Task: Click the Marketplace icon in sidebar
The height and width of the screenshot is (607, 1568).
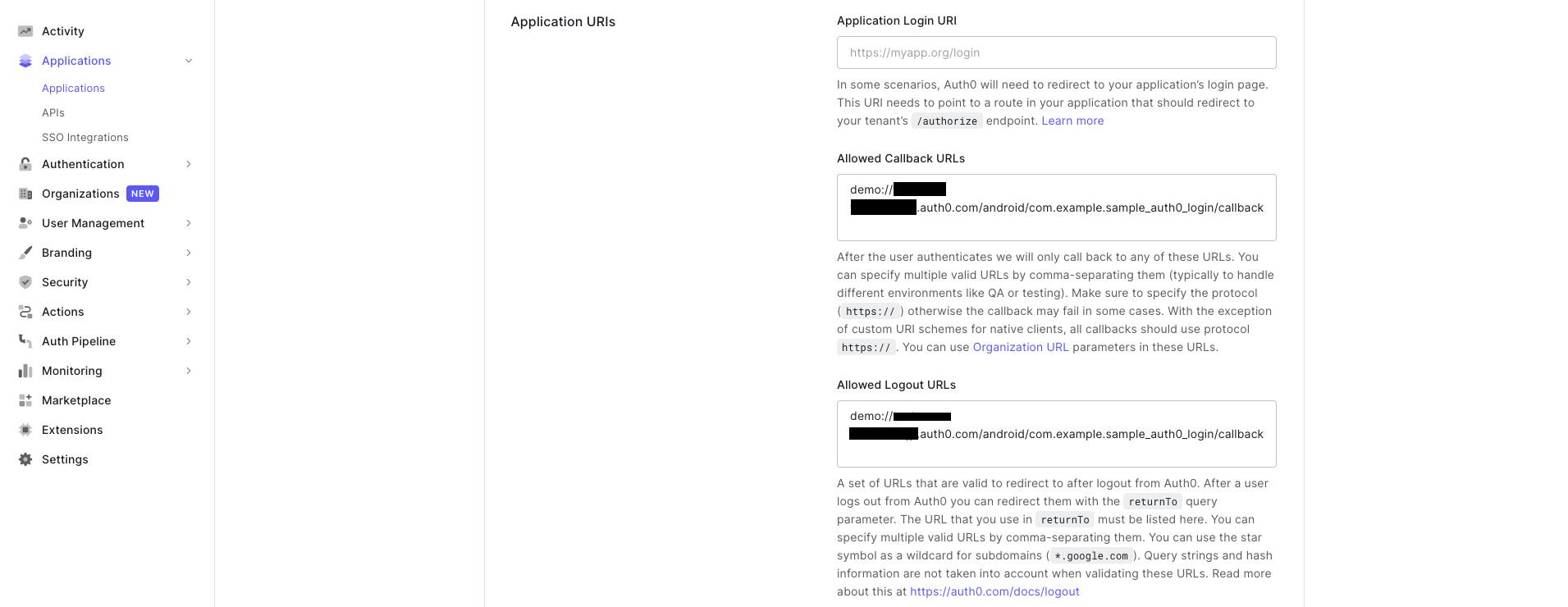Action: click(25, 400)
